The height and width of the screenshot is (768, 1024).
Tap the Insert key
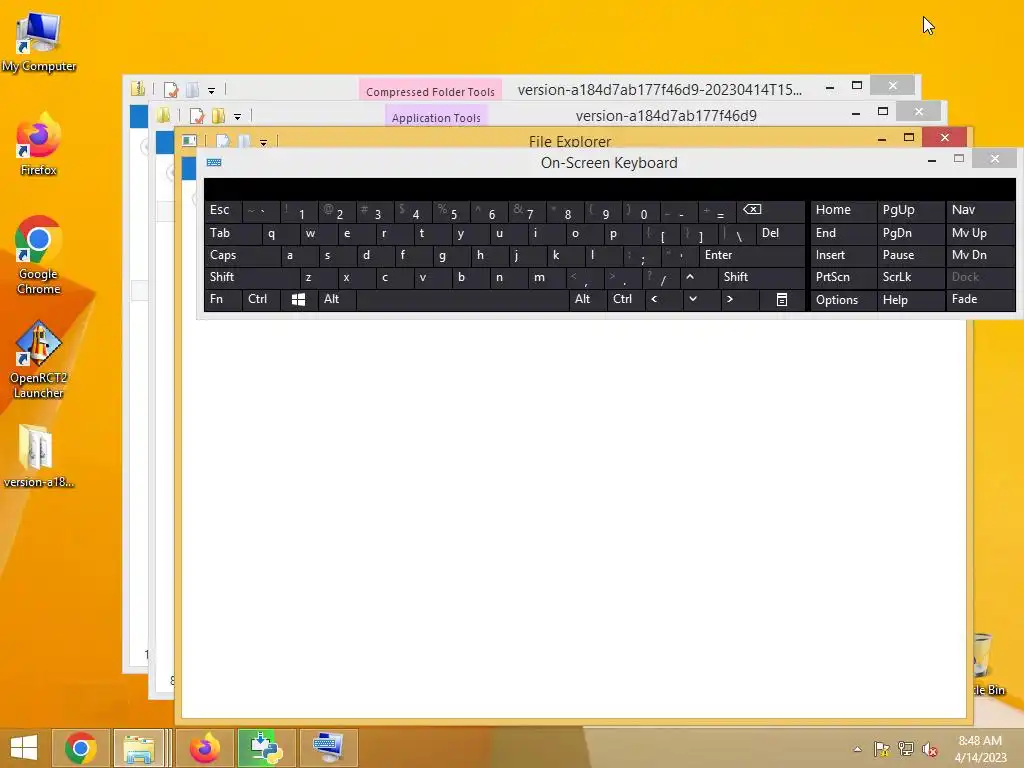click(843, 255)
